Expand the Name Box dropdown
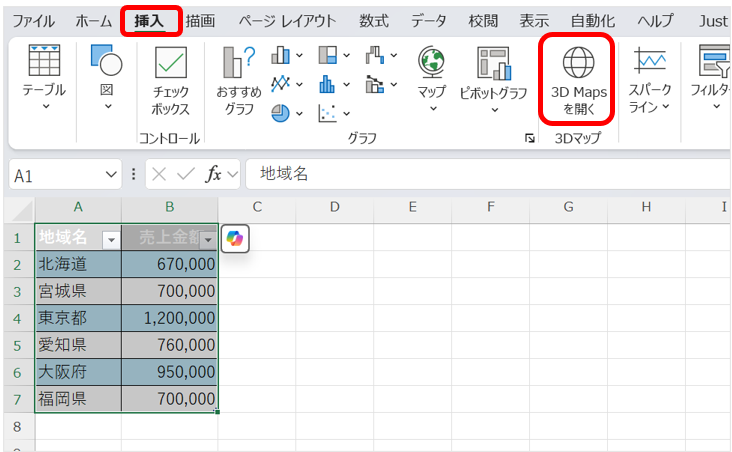Screen dimensions: 732x452 point(111,175)
